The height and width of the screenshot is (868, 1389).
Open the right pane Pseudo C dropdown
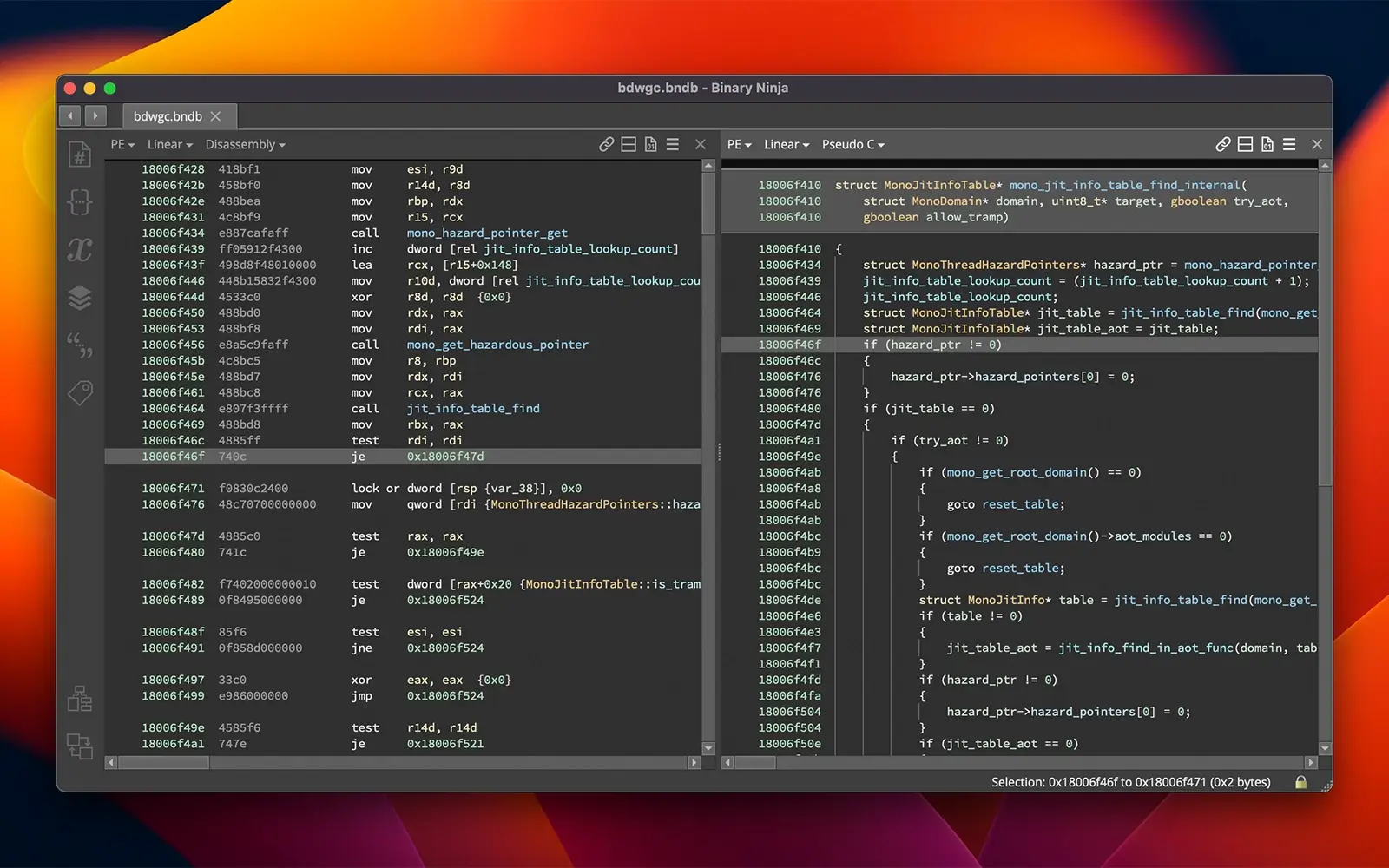pyautogui.click(x=852, y=145)
